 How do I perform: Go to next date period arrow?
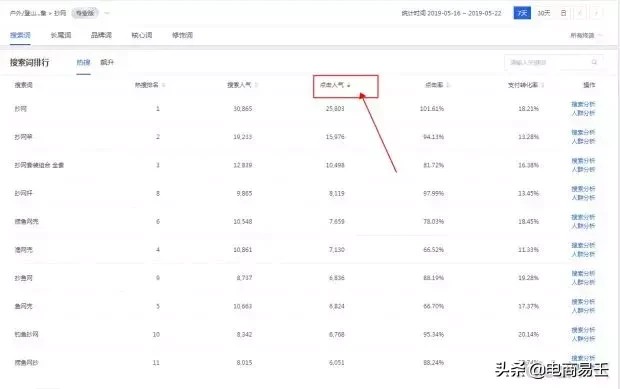[596, 13]
